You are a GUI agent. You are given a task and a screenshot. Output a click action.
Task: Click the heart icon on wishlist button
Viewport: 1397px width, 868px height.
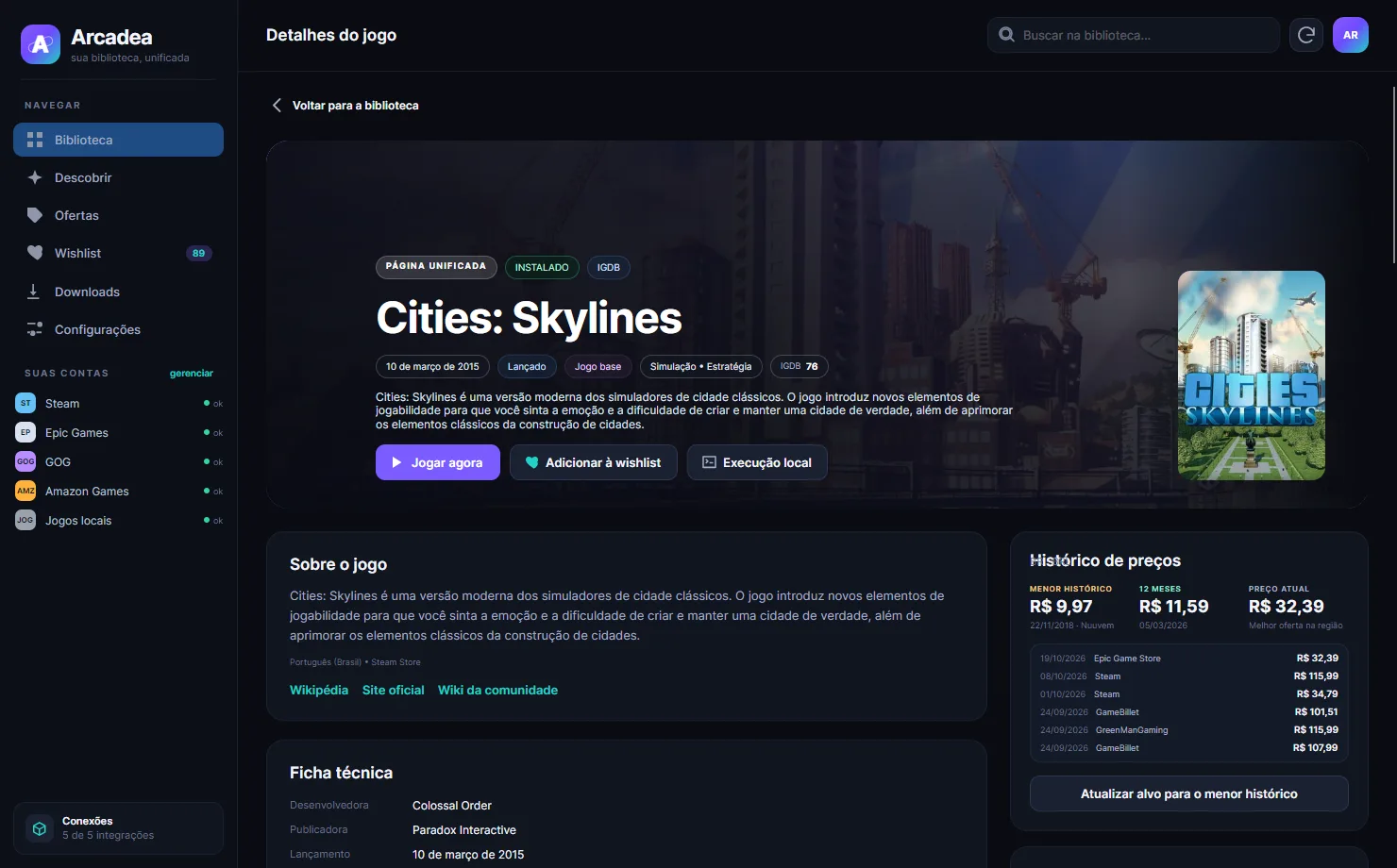pos(532,462)
